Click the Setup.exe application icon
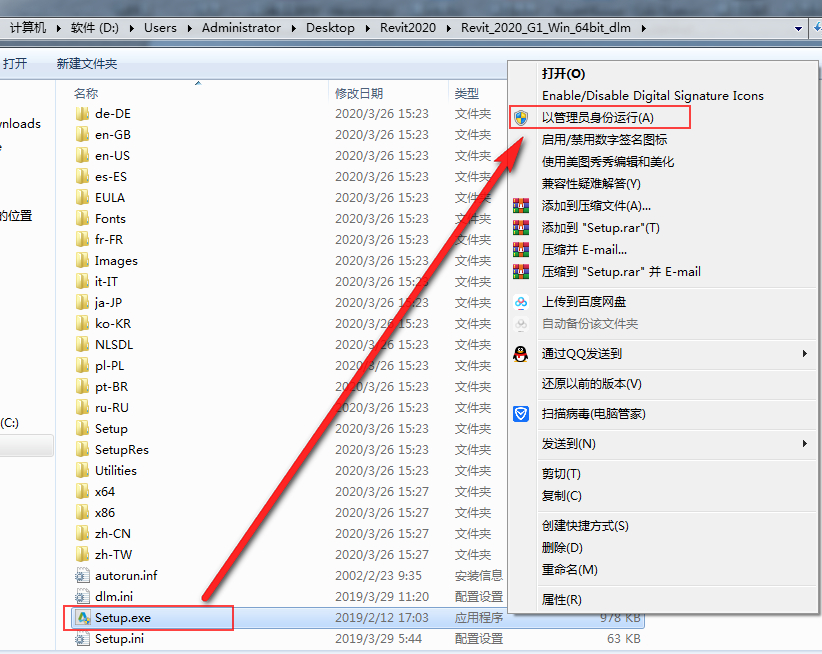Image resolution: width=822 pixels, height=654 pixels. tap(83, 617)
